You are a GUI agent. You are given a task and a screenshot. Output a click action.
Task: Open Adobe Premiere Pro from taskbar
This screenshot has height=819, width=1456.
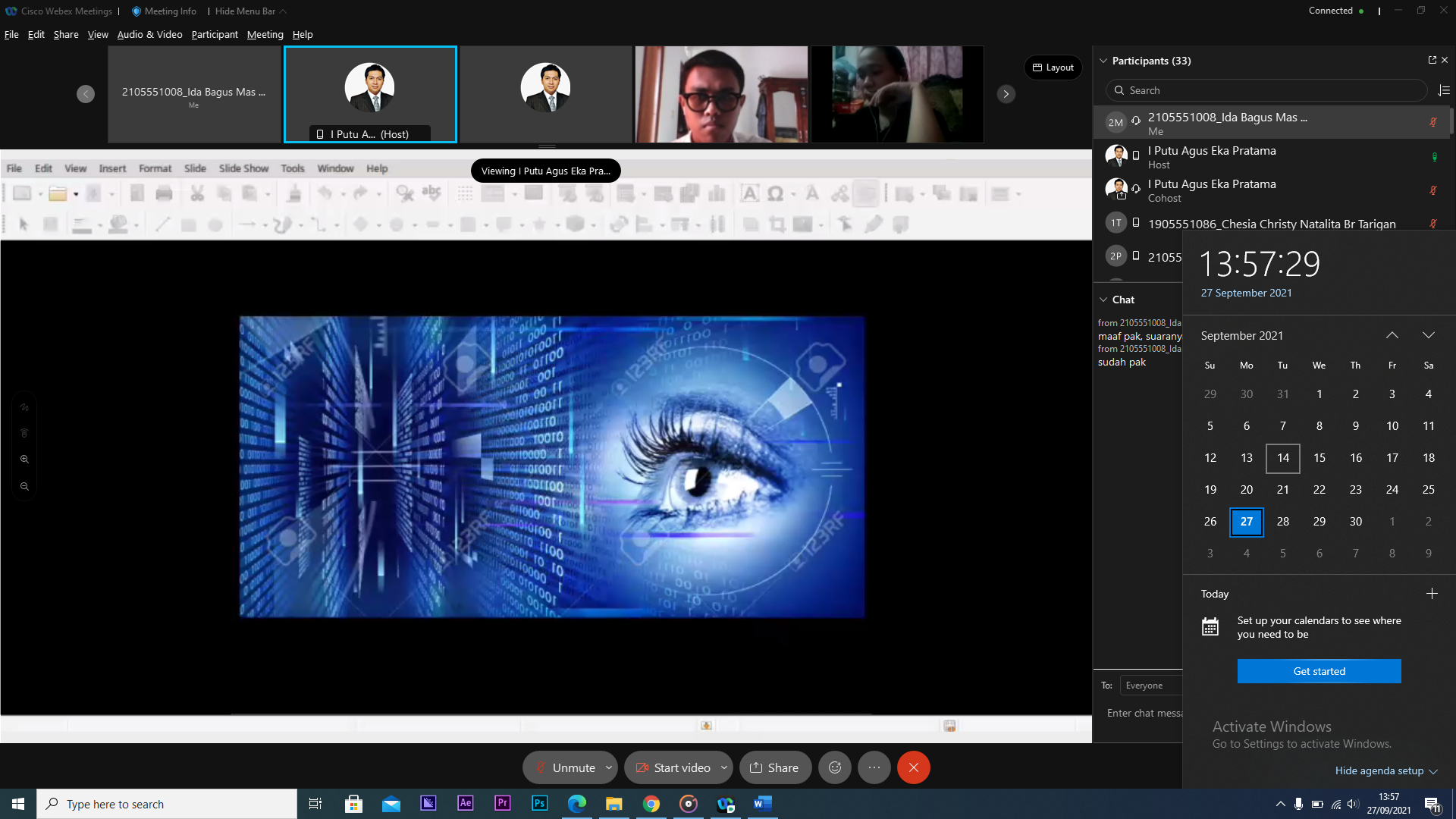[503, 804]
